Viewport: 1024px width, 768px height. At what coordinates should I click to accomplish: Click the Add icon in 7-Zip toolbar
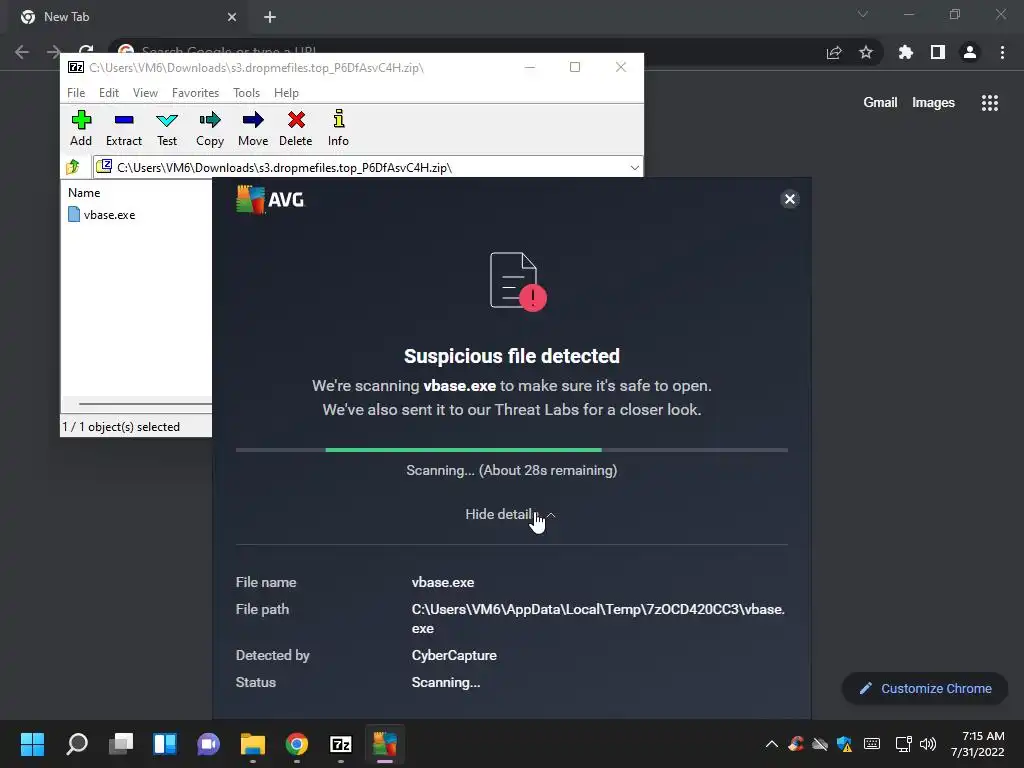click(81, 128)
